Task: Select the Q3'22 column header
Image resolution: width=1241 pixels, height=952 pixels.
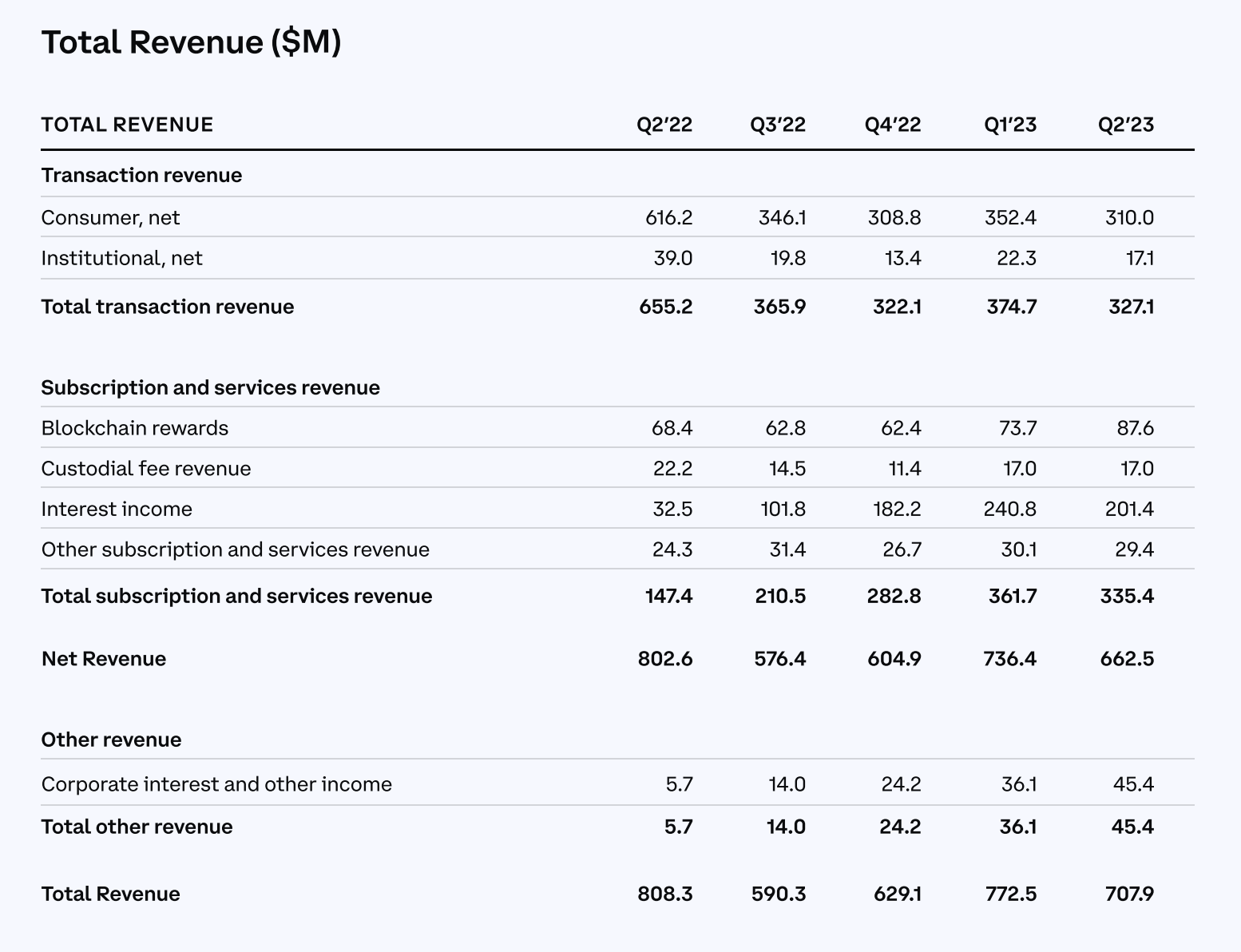Action: [x=777, y=125]
